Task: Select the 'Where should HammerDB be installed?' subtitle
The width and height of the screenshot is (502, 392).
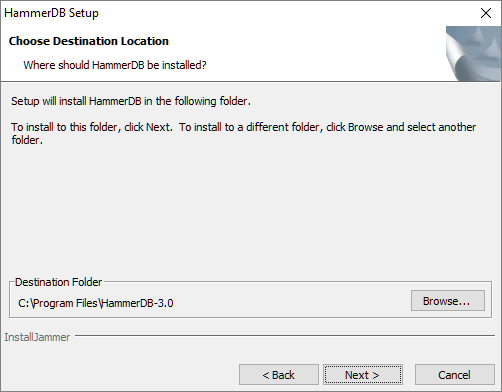Action: (x=115, y=65)
